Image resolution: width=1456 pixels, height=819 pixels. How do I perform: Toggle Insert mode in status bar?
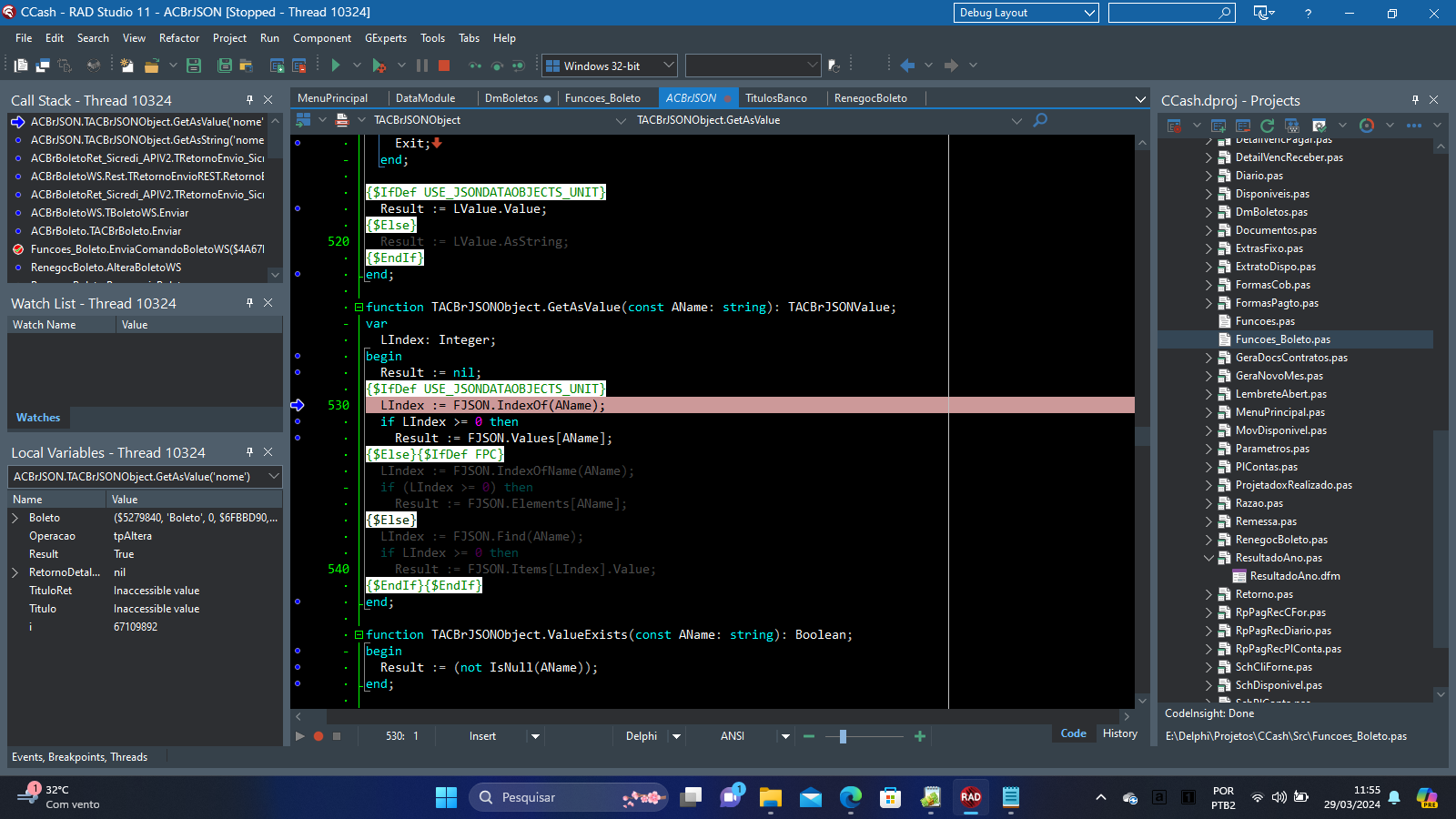pos(482,736)
